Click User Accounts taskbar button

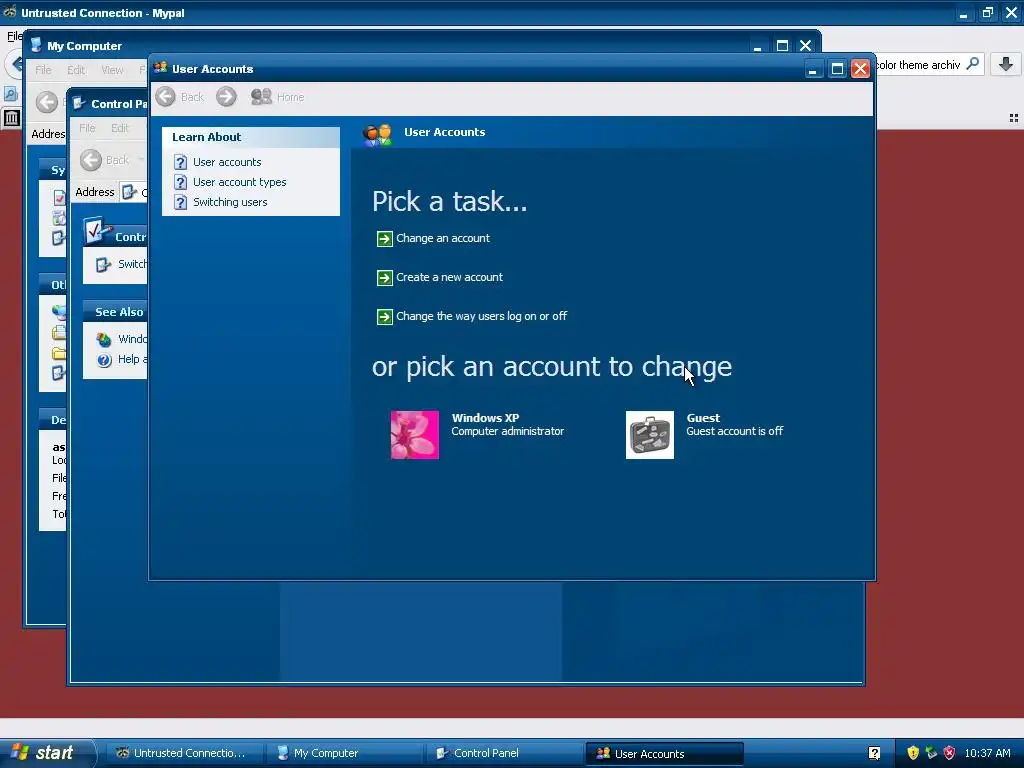(664, 754)
